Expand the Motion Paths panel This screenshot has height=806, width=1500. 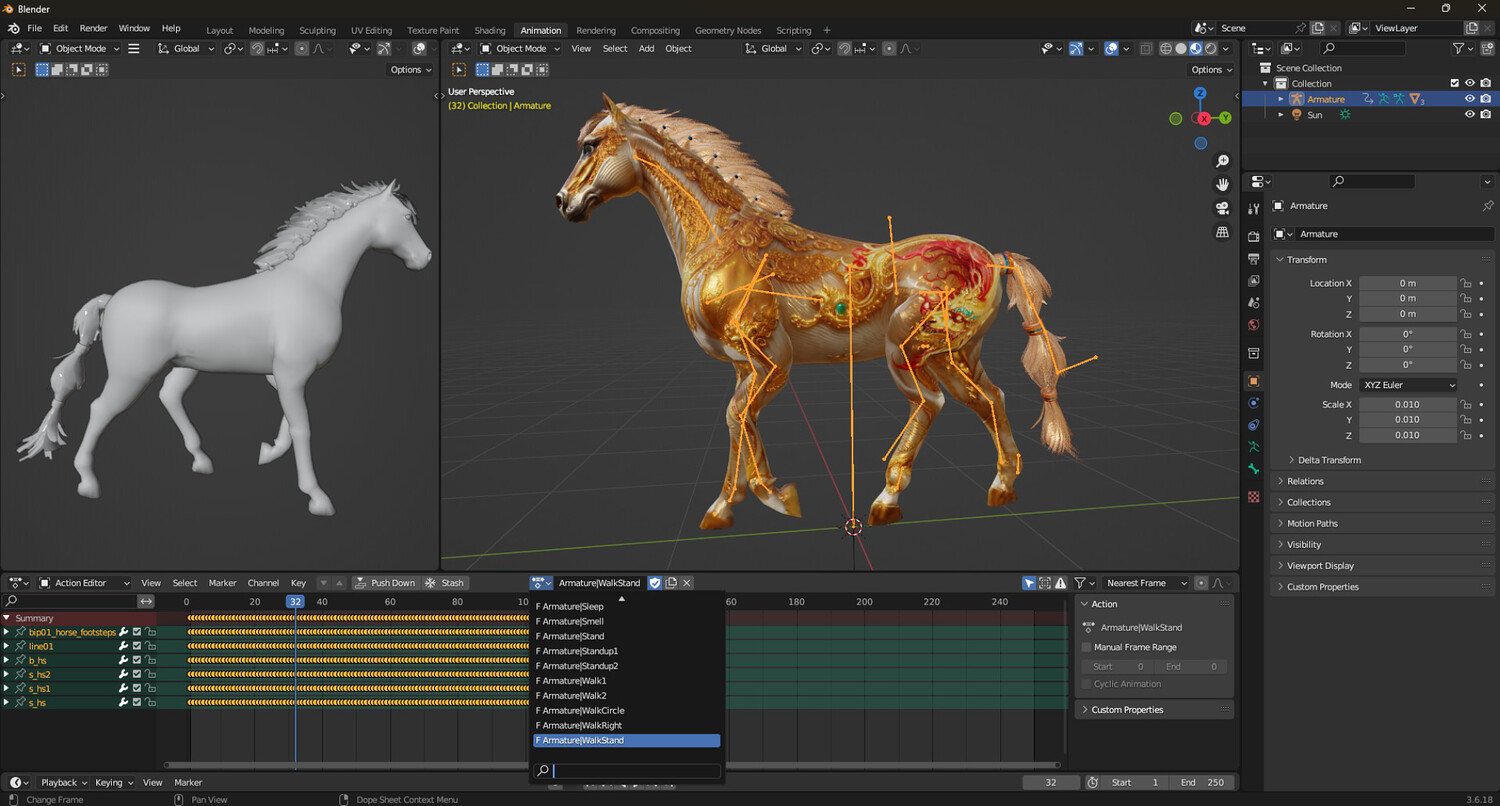(x=1312, y=523)
